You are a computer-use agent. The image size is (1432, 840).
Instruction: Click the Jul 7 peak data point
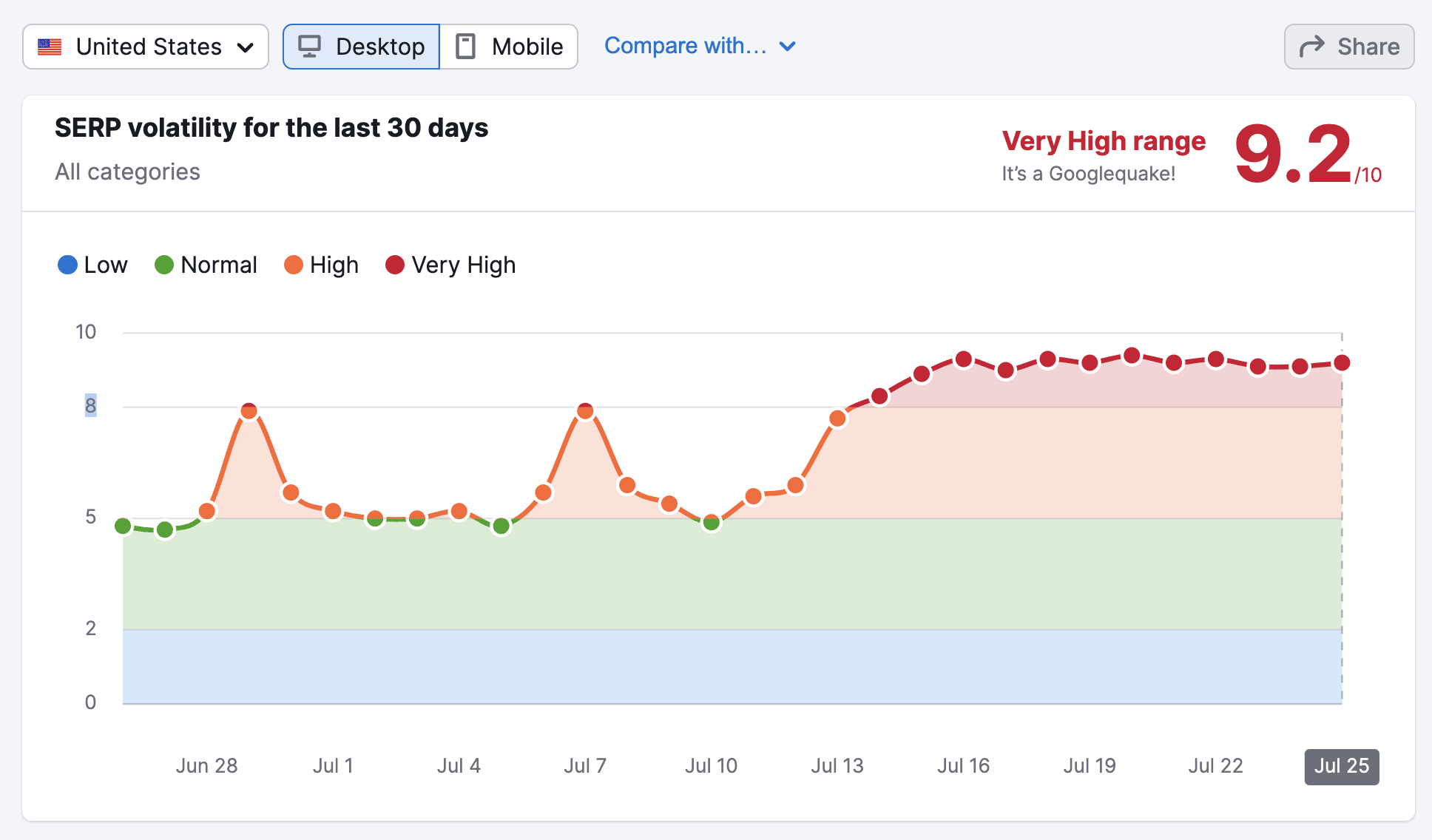pyautogui.click(x=585, y=411)
